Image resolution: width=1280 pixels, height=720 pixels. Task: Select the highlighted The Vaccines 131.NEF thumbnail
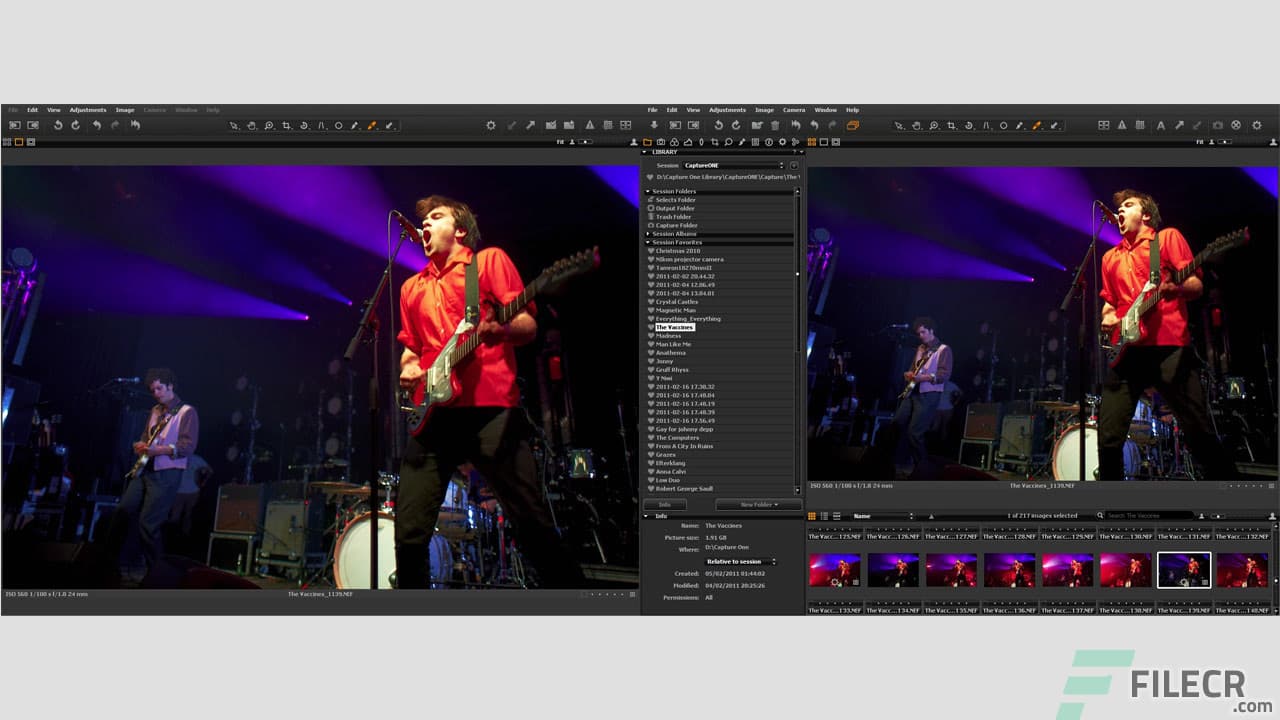click(1183, 570)
